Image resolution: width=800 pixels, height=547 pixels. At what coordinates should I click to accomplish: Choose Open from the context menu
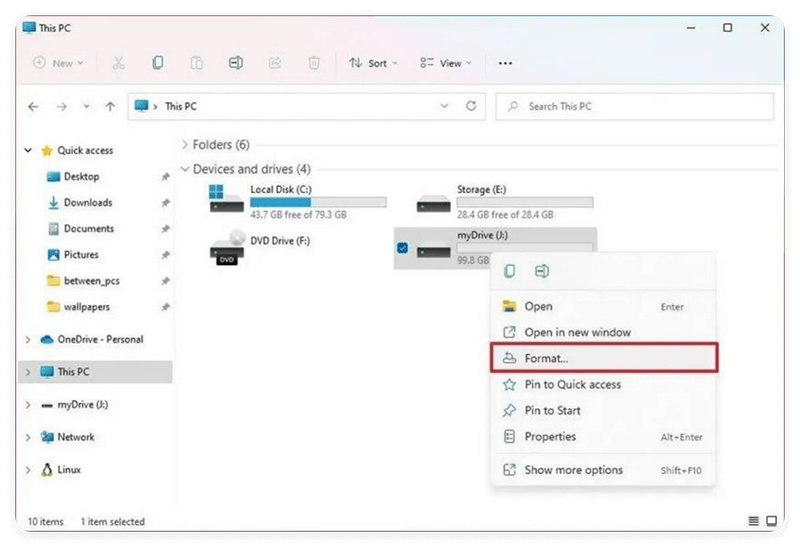coord(603,306)
